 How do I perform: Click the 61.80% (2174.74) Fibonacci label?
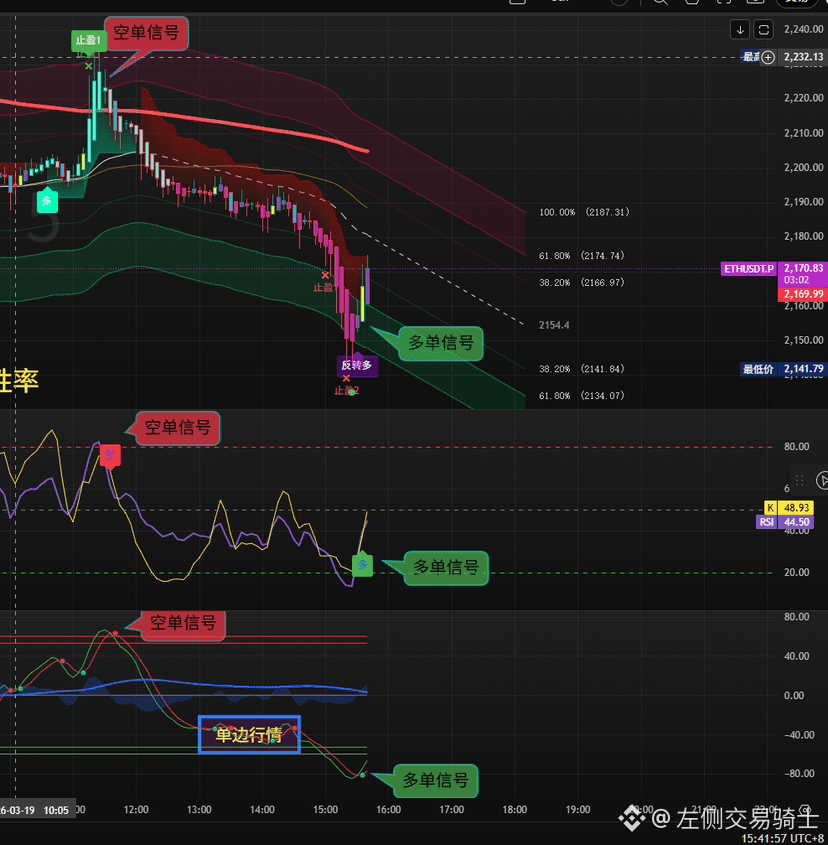click(582, 255)
